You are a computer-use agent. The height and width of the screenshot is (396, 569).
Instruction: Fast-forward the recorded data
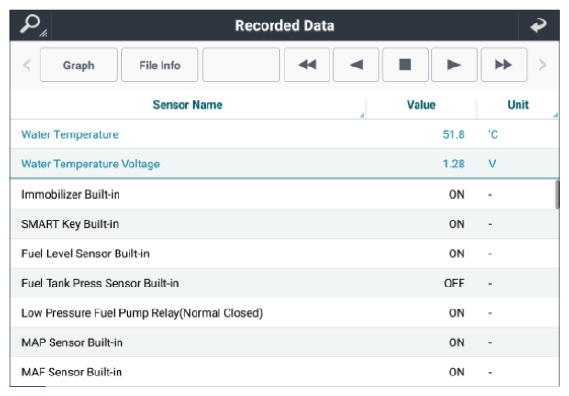point(504,65)
